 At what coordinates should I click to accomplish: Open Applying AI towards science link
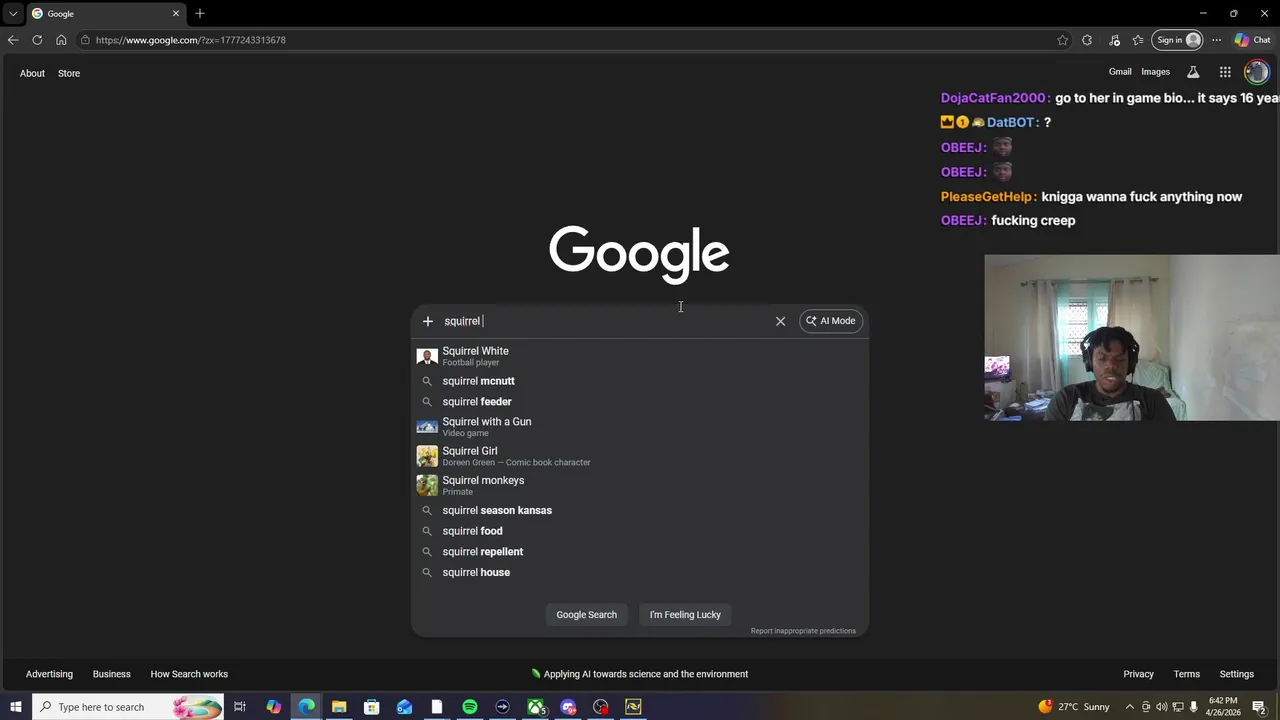pos(640,674)
